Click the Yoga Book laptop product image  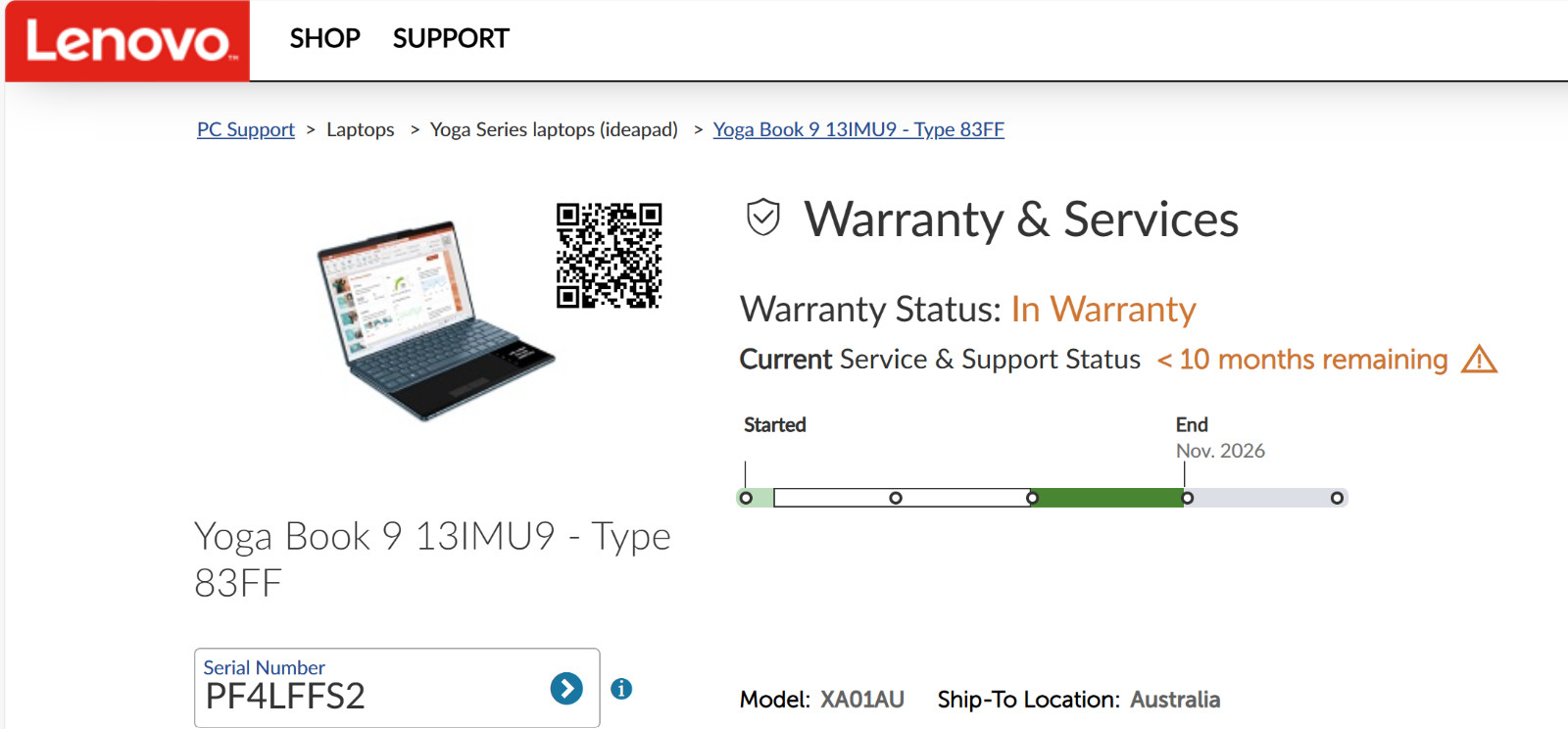click(x=435, y=320)
